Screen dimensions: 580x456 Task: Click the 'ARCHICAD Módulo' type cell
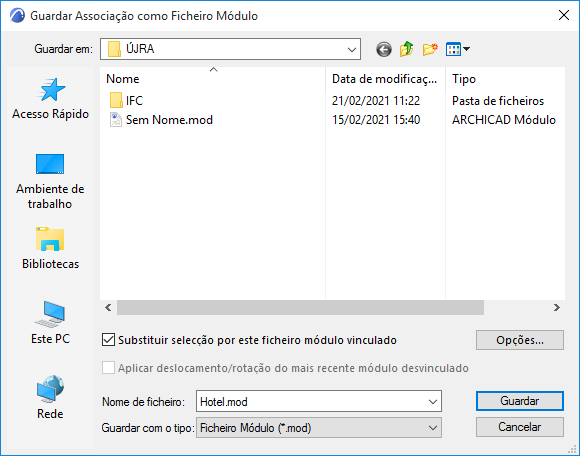(504, 120)
